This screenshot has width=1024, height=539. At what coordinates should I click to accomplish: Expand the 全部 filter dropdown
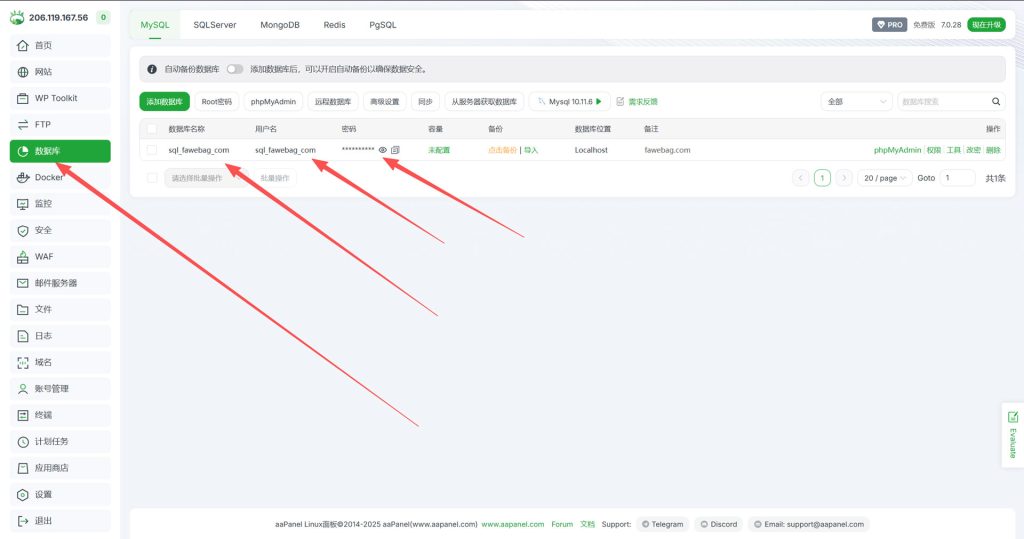tap(855, 102)
